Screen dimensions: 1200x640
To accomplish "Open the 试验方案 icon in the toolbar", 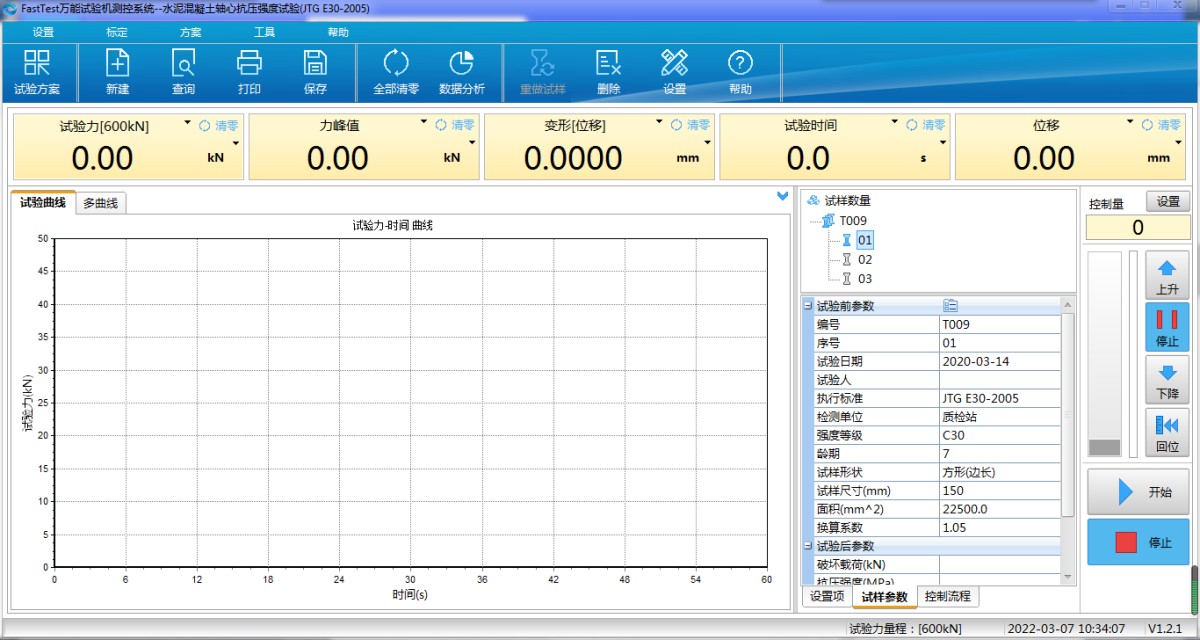I will tap(38, 72).
